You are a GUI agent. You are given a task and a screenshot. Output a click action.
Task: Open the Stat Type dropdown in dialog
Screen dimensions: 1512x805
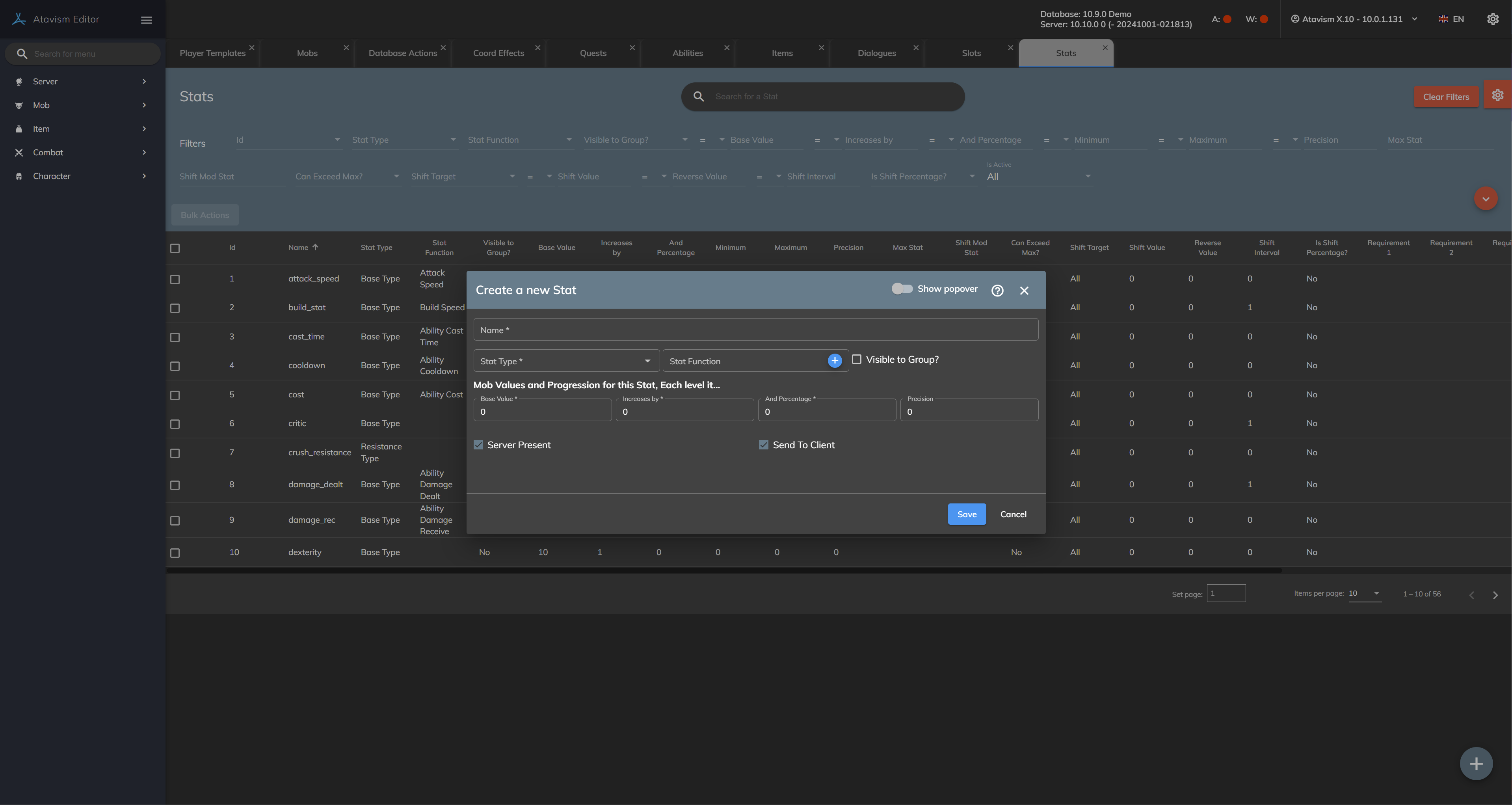pos(566,361)
